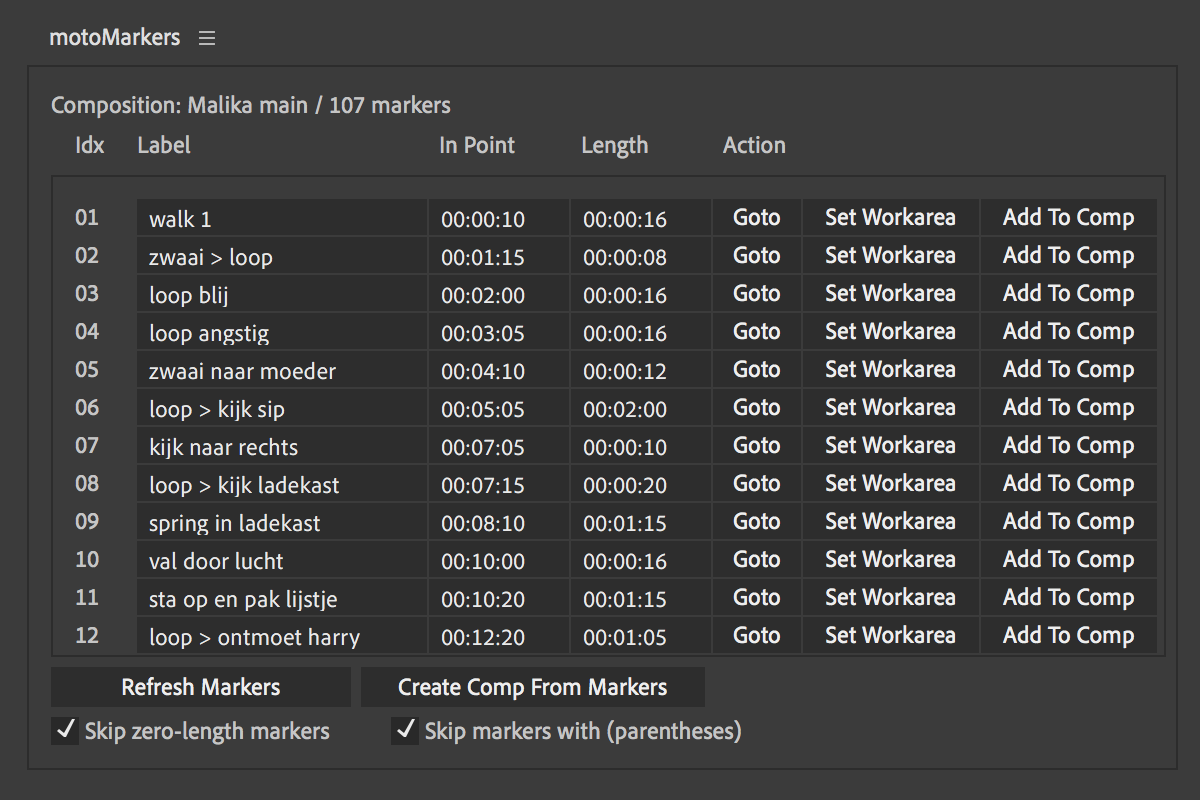
Task: Set Workarea for loop angstig
Action: coord(890,332)
